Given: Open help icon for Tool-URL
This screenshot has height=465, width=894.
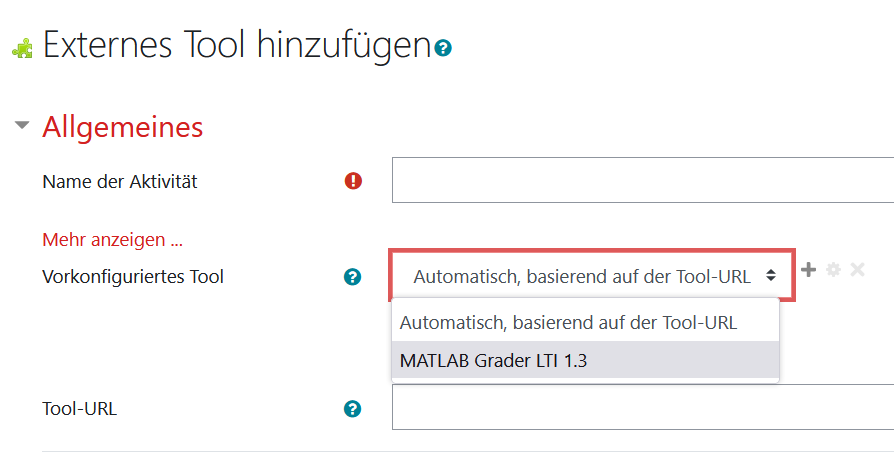Looking at the screenshot, I should pos(352,409).
